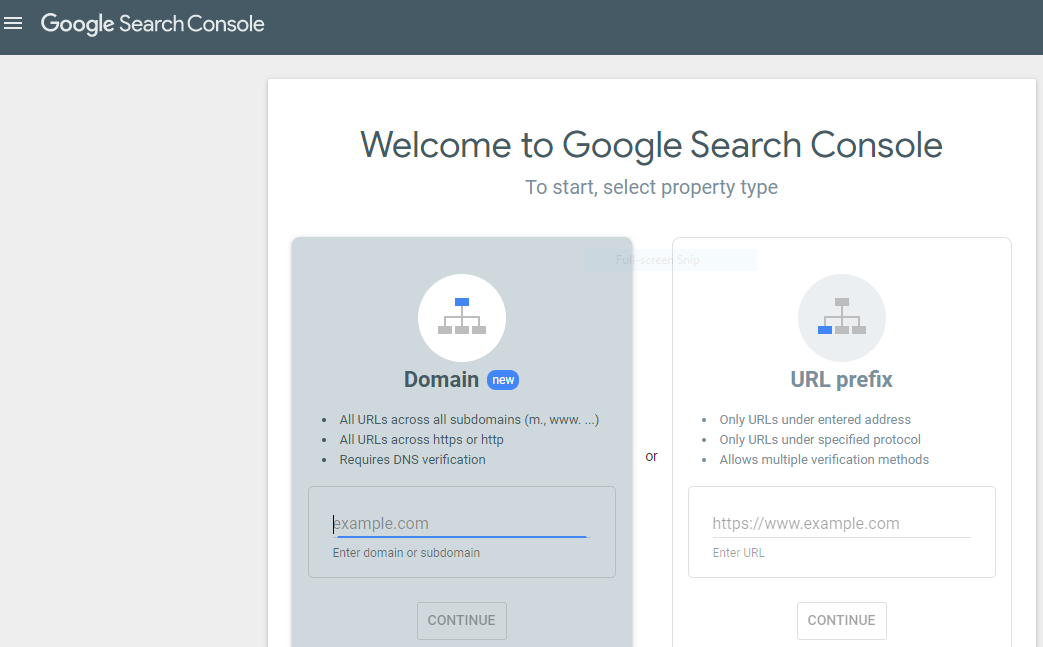
Task: Open the navigation hamburger menu
Action: click(13, 23)
